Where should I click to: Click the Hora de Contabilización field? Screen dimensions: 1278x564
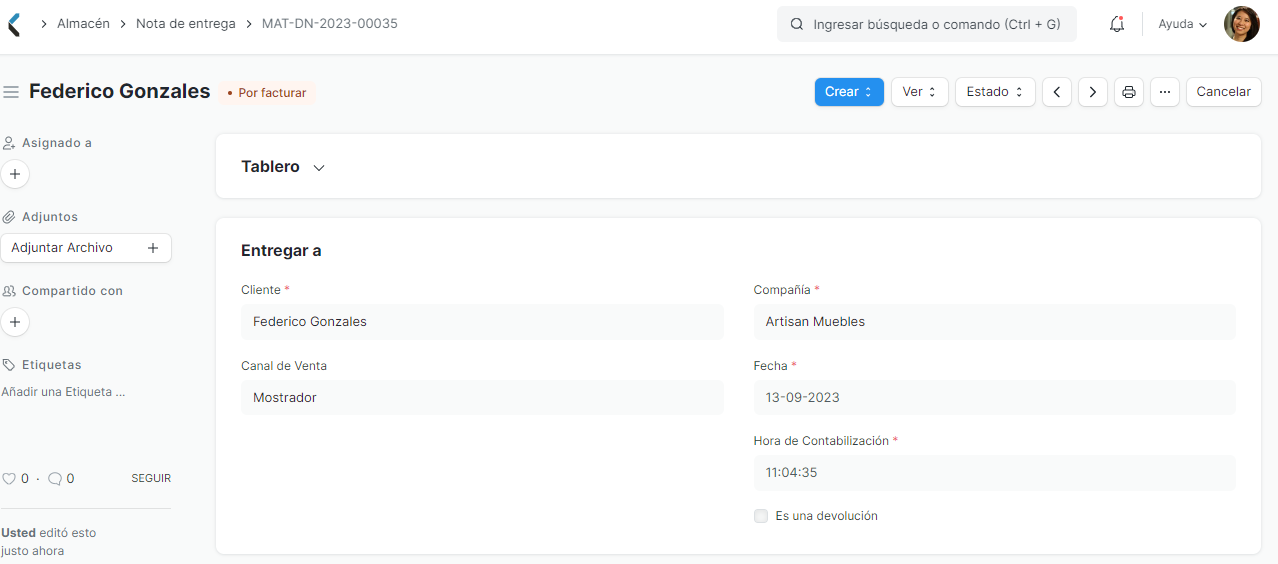point(995,473)
